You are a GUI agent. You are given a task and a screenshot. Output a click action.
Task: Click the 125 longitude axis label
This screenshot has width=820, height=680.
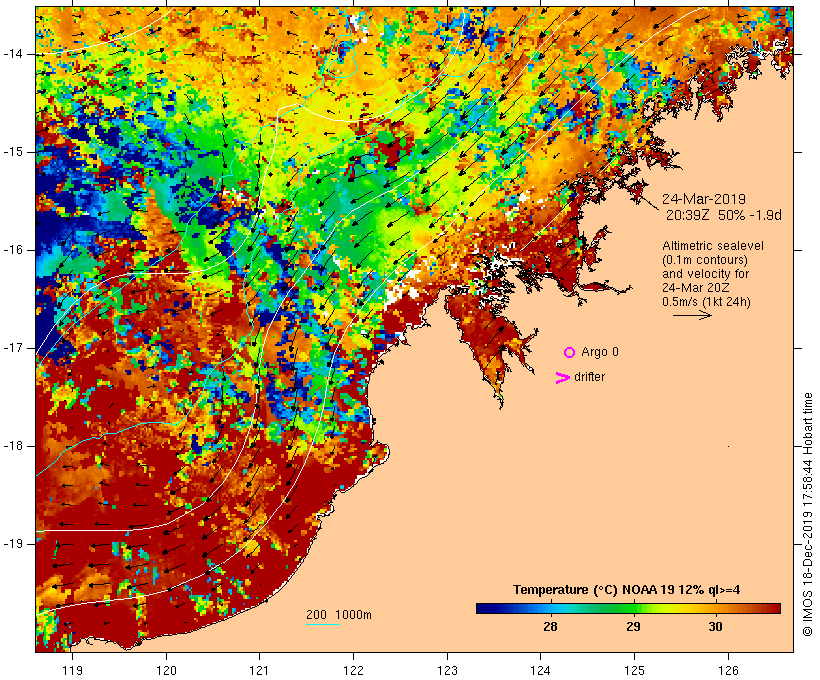pyautogui.click(x=634, y=670)
